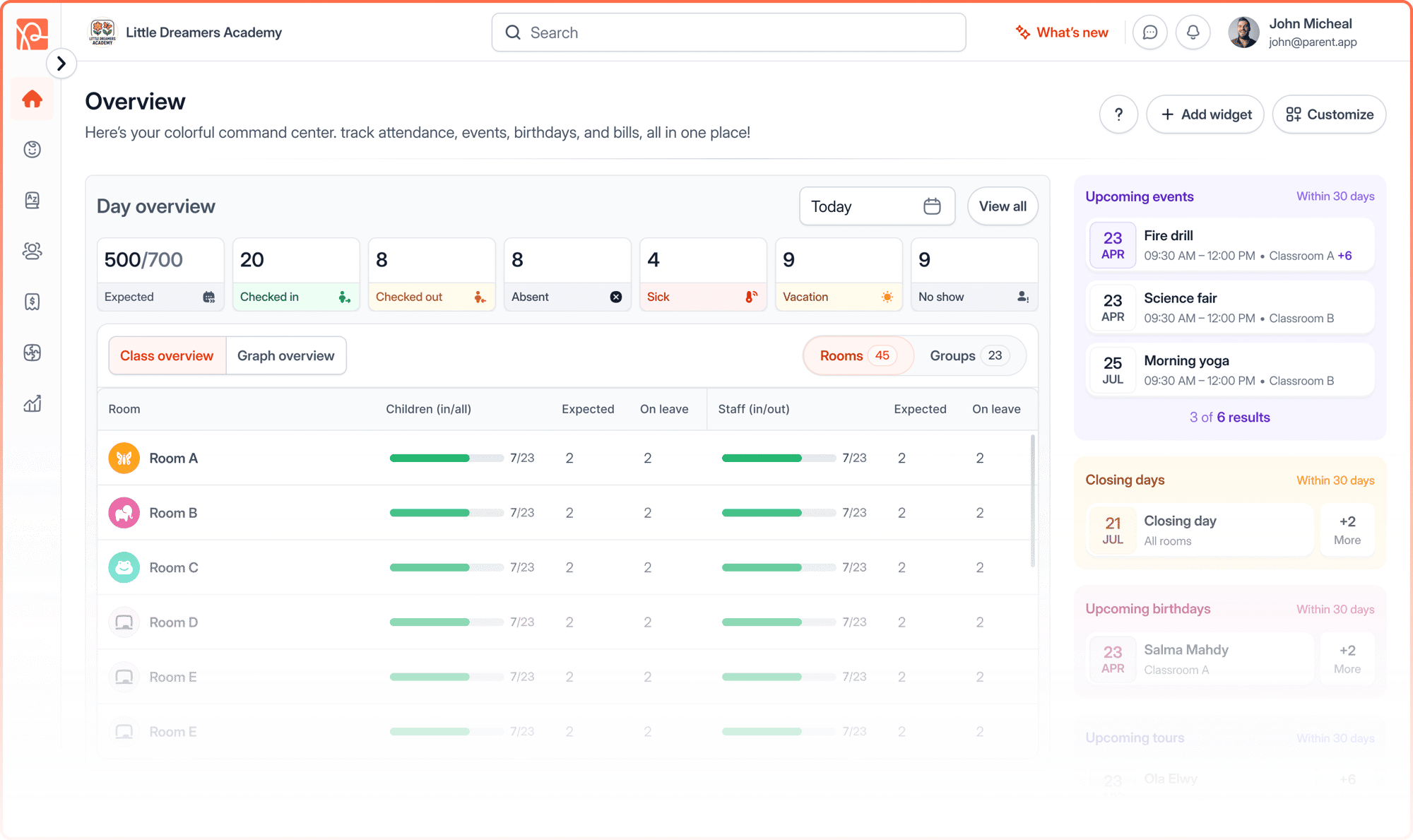The height and width of the screenshot is (840, 1413).
Task: Click Room A children progress bar
Action: (447, 458)
